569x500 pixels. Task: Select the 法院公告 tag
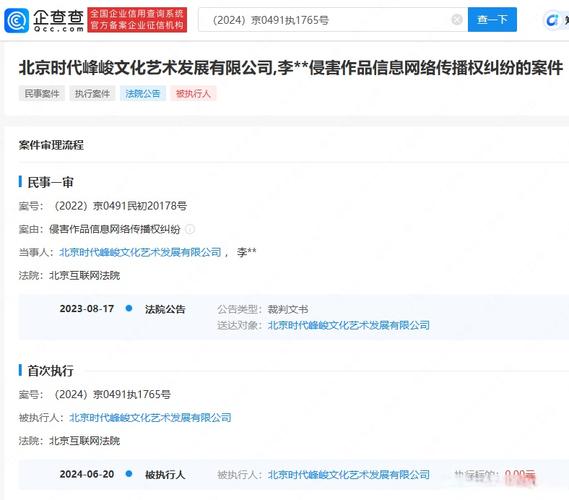click(x=143, y=94)
